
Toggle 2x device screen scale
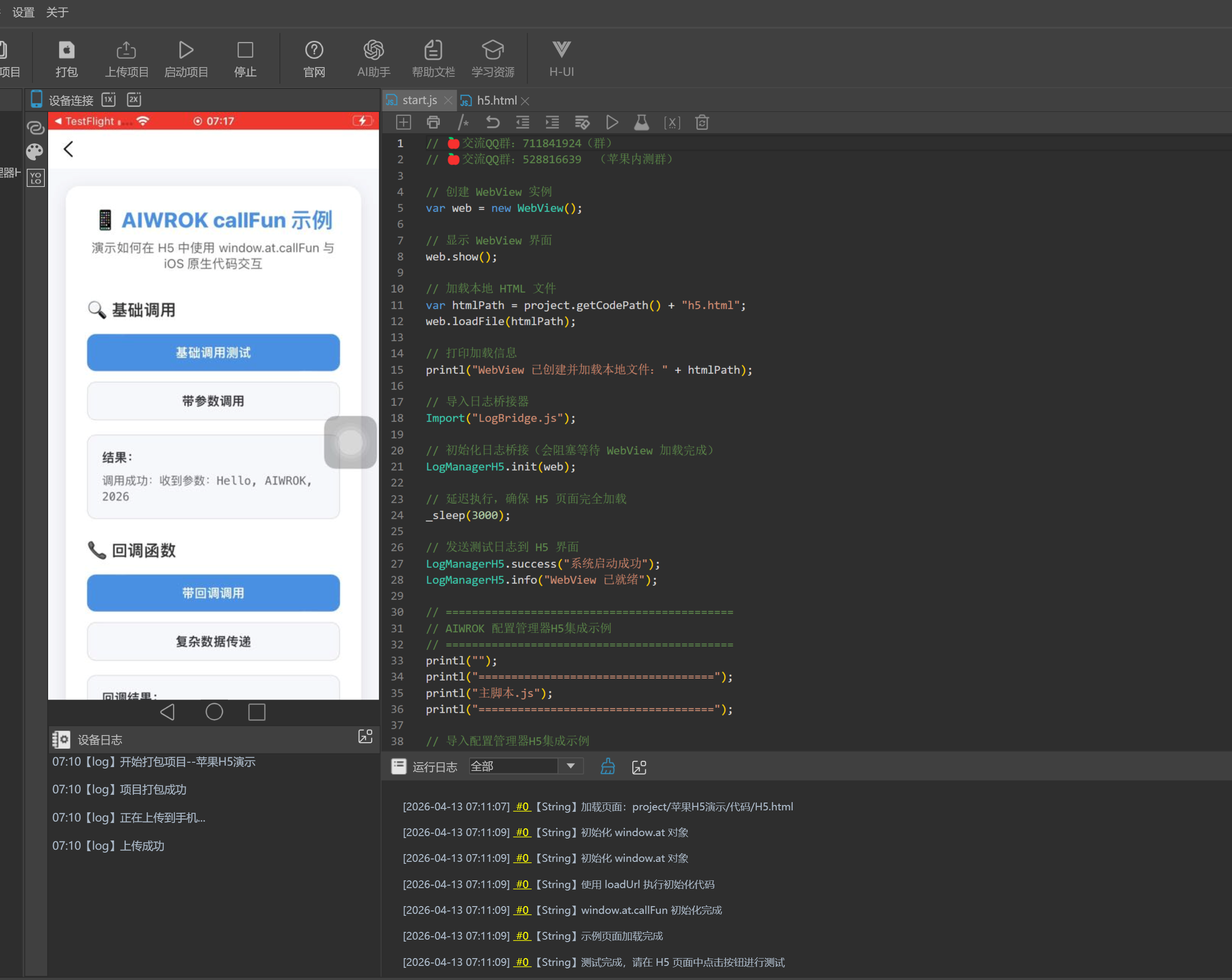134,100
